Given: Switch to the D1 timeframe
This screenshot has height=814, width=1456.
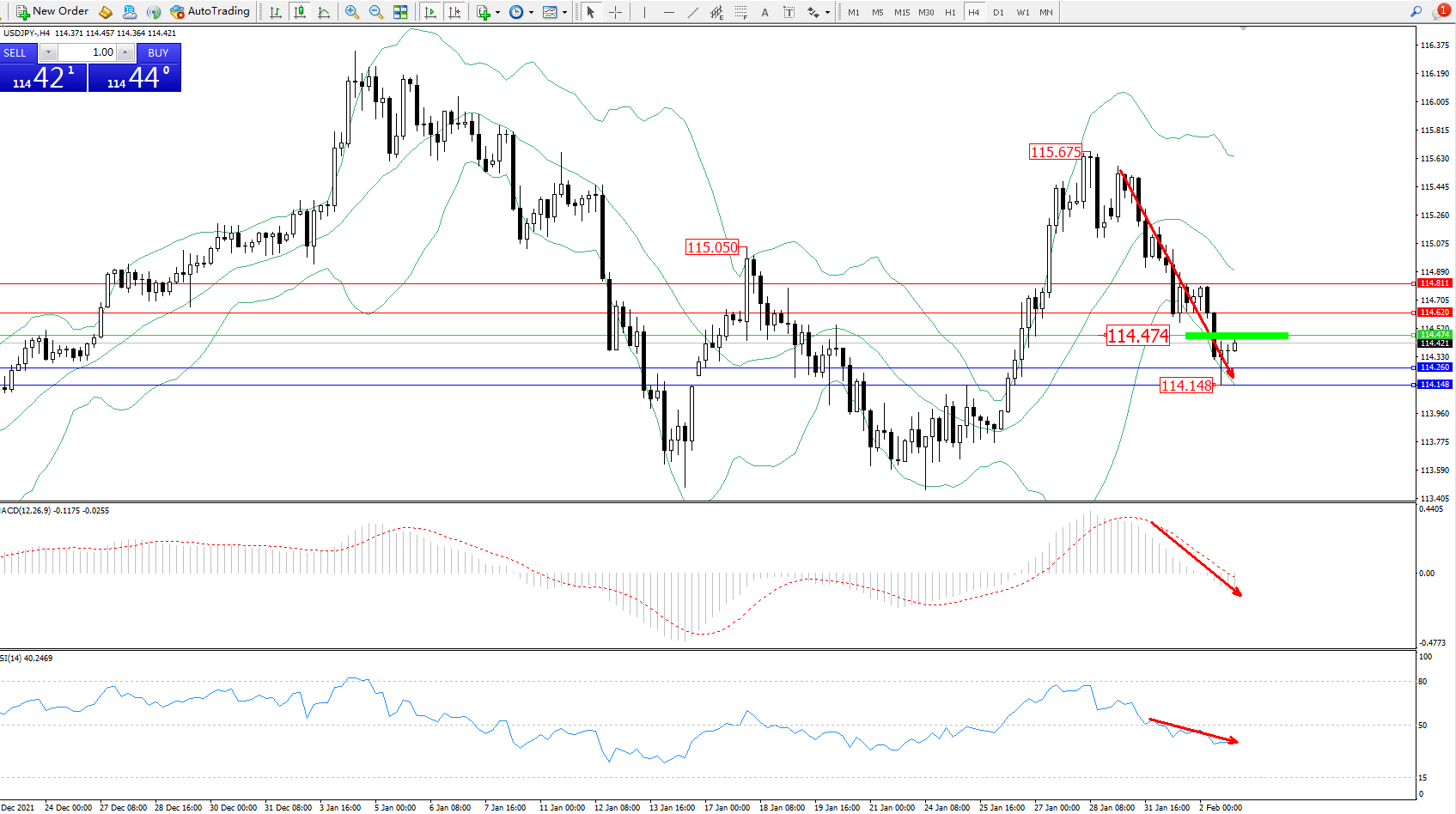Looking at the screenshot, I should pyautogui.click(x=997, y=12).
